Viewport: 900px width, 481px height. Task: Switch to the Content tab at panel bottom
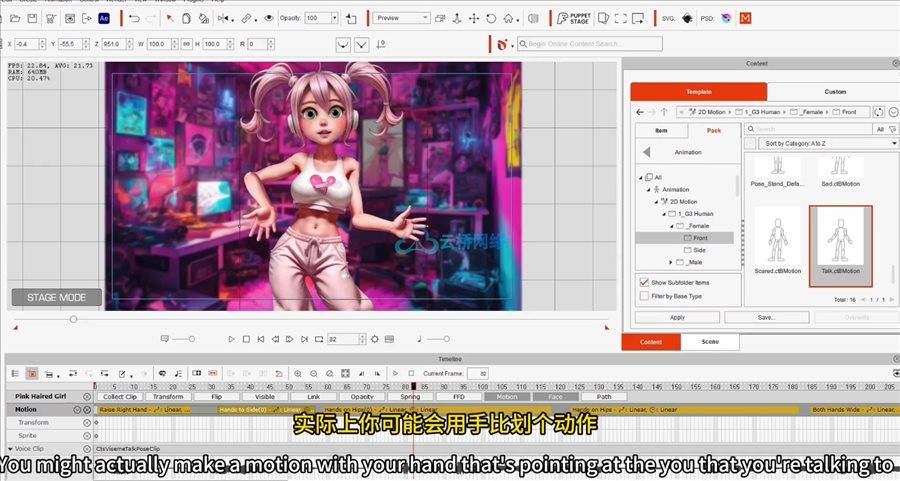(651, 342)
